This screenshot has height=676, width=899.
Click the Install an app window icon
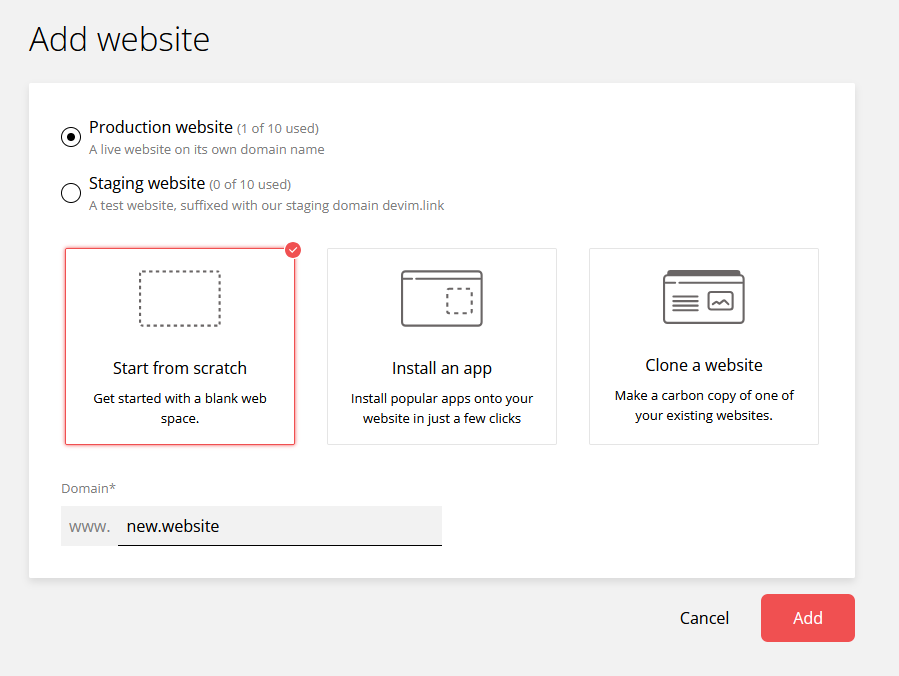(x=442, y=298)
